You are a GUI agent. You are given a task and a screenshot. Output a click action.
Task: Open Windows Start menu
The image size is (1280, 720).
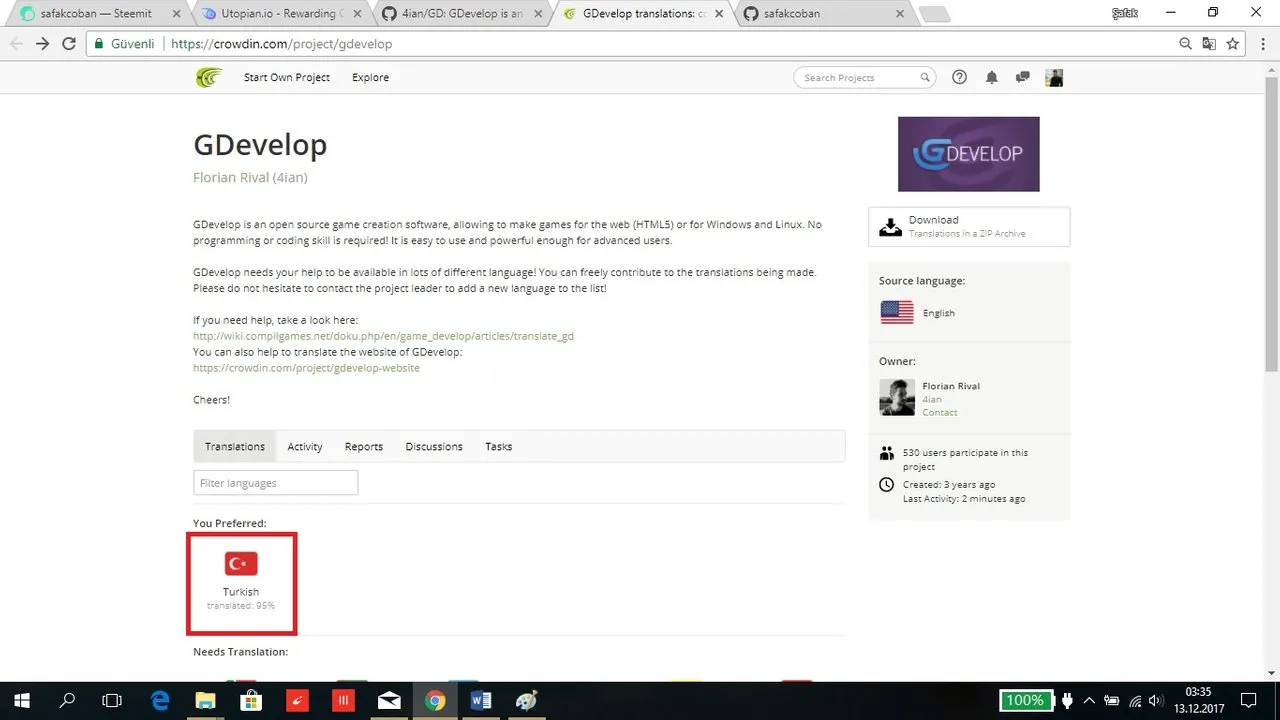pyautogui.click(x=21, y=700)
